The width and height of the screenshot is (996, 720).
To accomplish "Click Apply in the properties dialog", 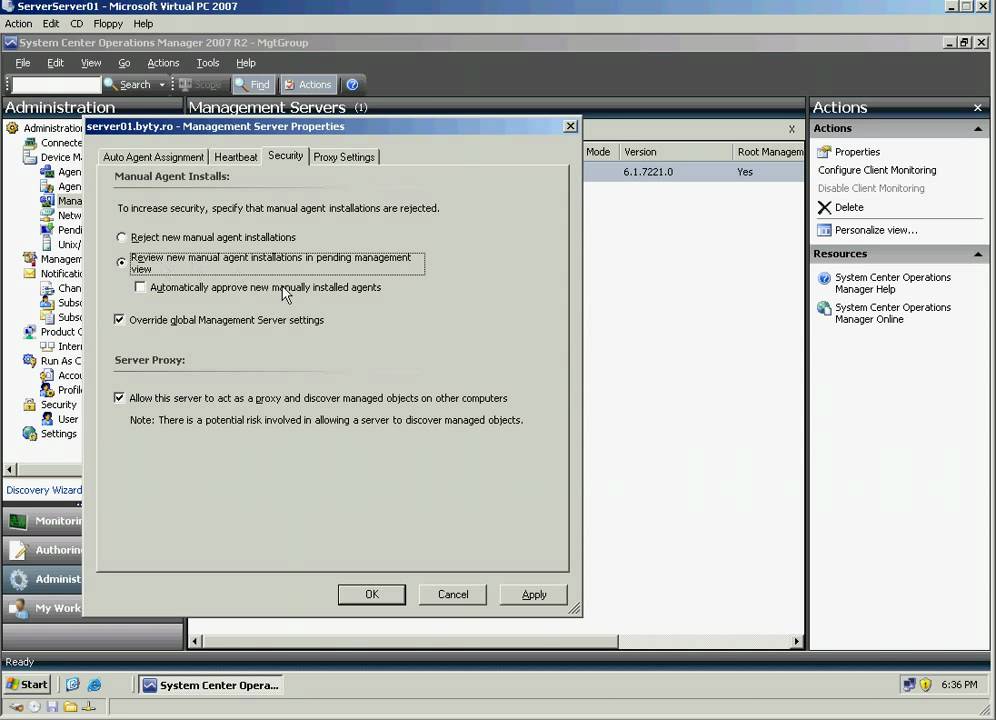I will click(x=534, y=594).
